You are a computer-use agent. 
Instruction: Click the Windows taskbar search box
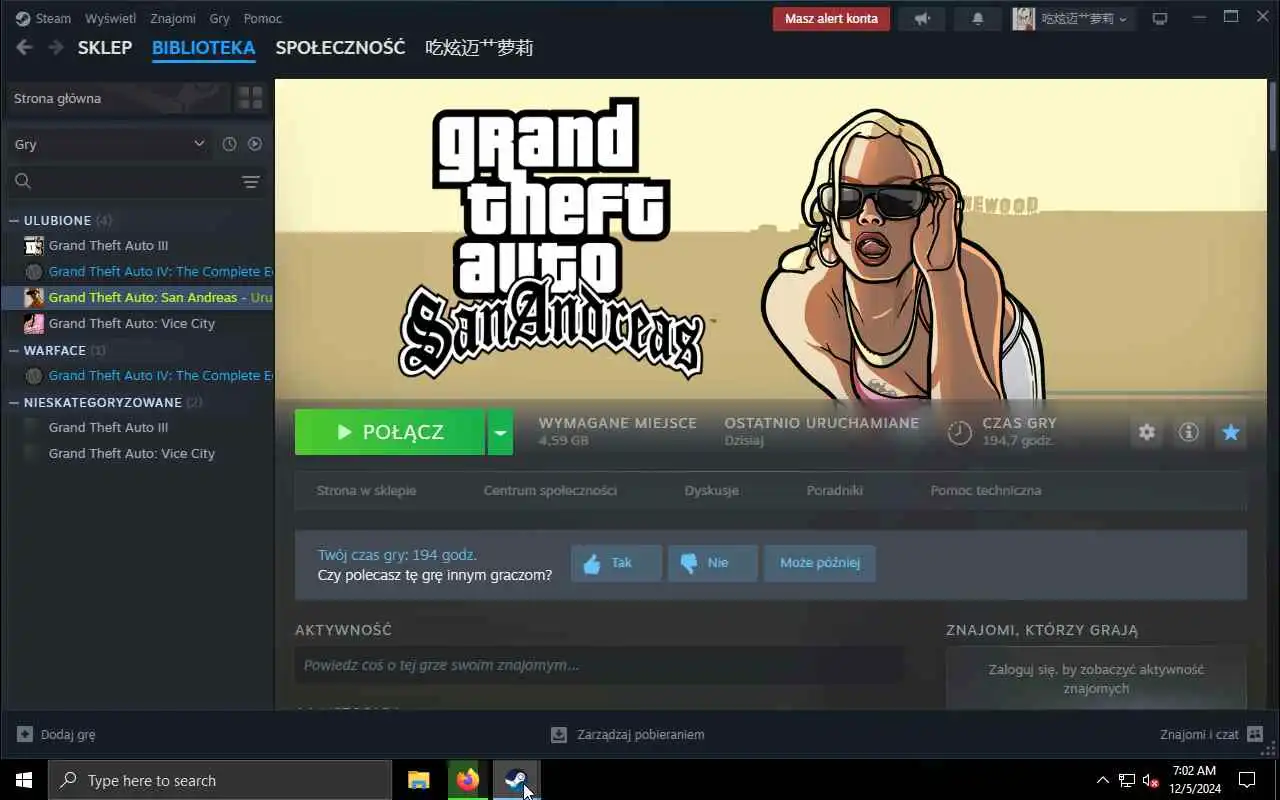pyautogui.click(x=220, y=780)
